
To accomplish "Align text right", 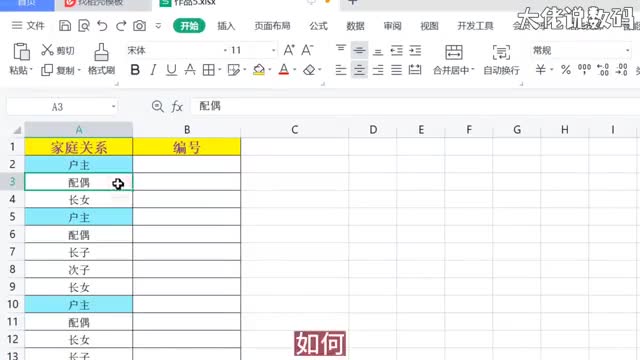I will pos(378,70).
